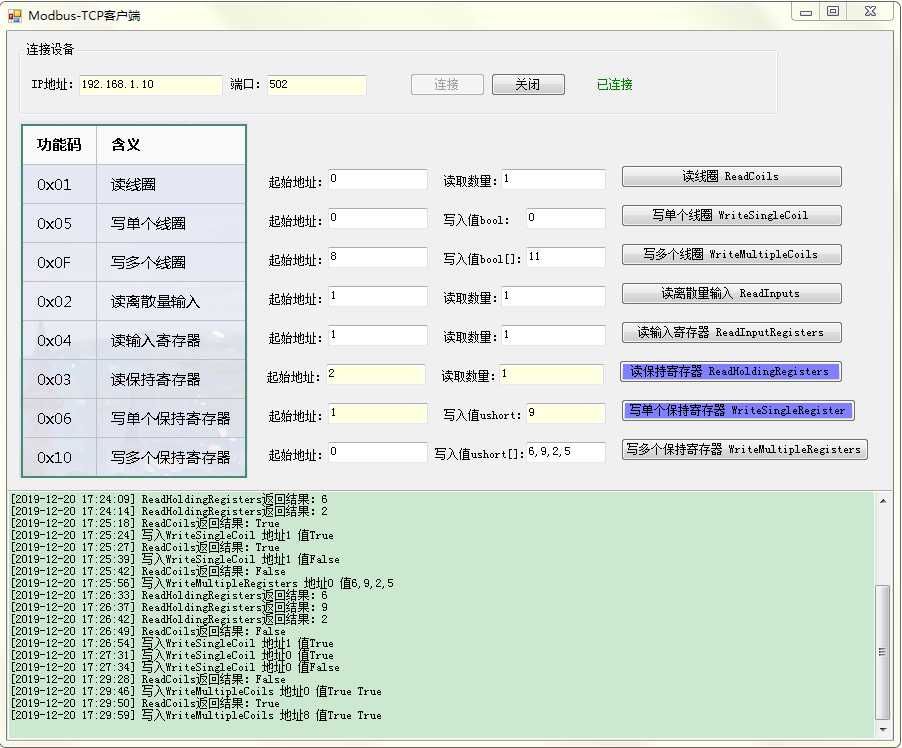Focus the 写入值ushort[] field showing 6,9,2,5
The image size is (902, 748).
pyautogui.click(x=565, y=452)
